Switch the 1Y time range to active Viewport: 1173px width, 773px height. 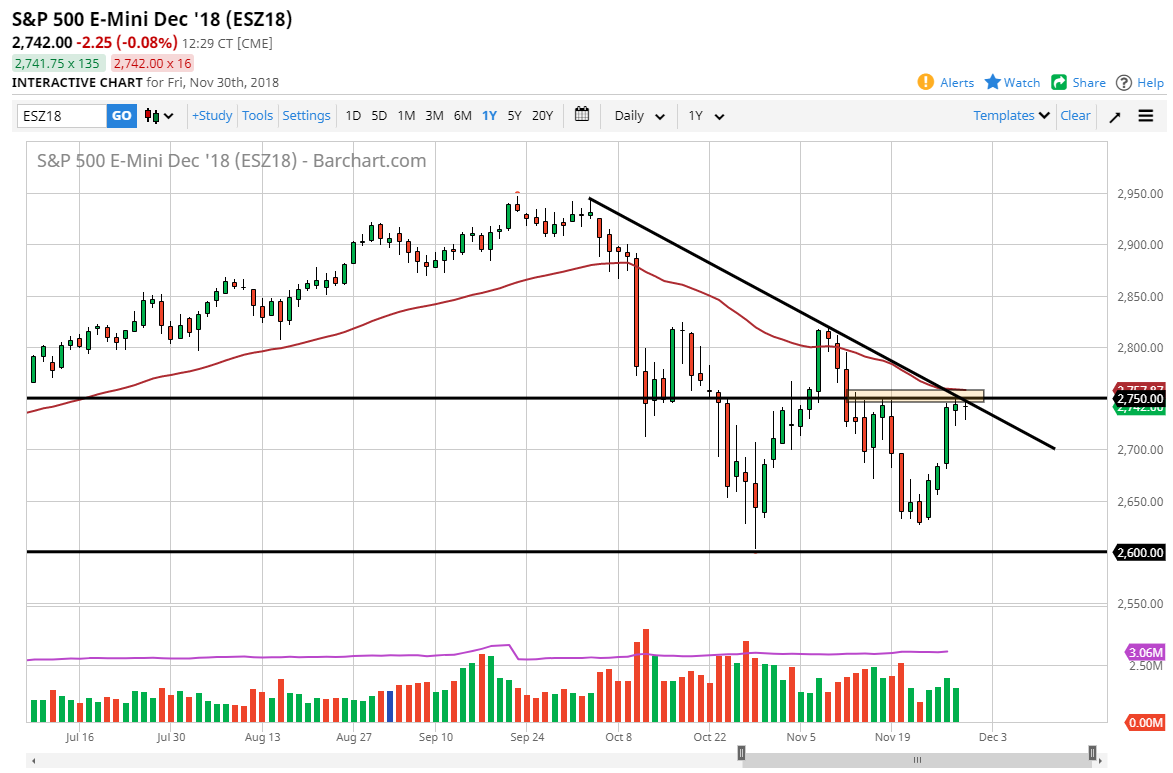click(x=489, y=116)
